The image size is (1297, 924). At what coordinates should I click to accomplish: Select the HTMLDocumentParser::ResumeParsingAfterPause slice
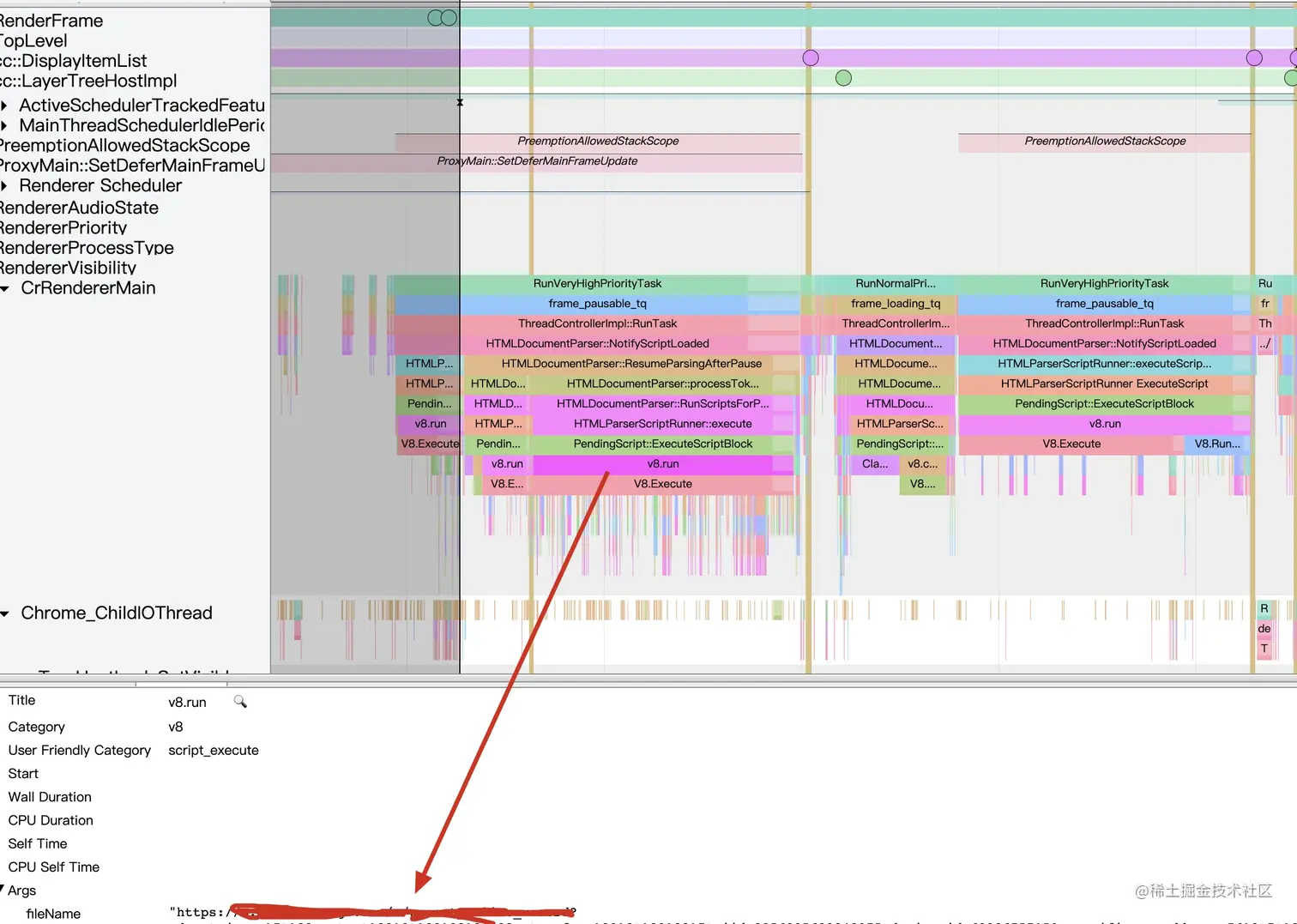coord(631,364)
